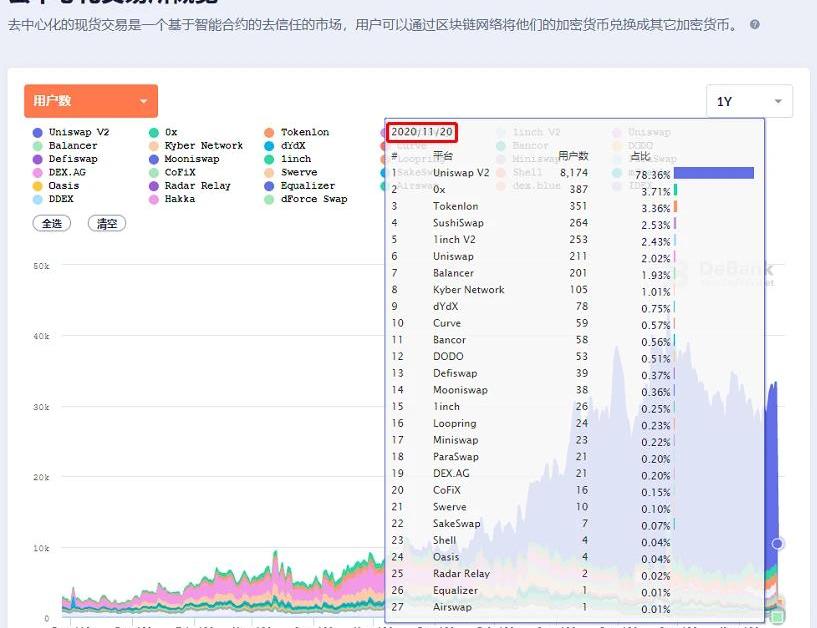The image size is (817, 628).
Task: Toggle the CoFiX legend series
Action: tap(172, 173)
